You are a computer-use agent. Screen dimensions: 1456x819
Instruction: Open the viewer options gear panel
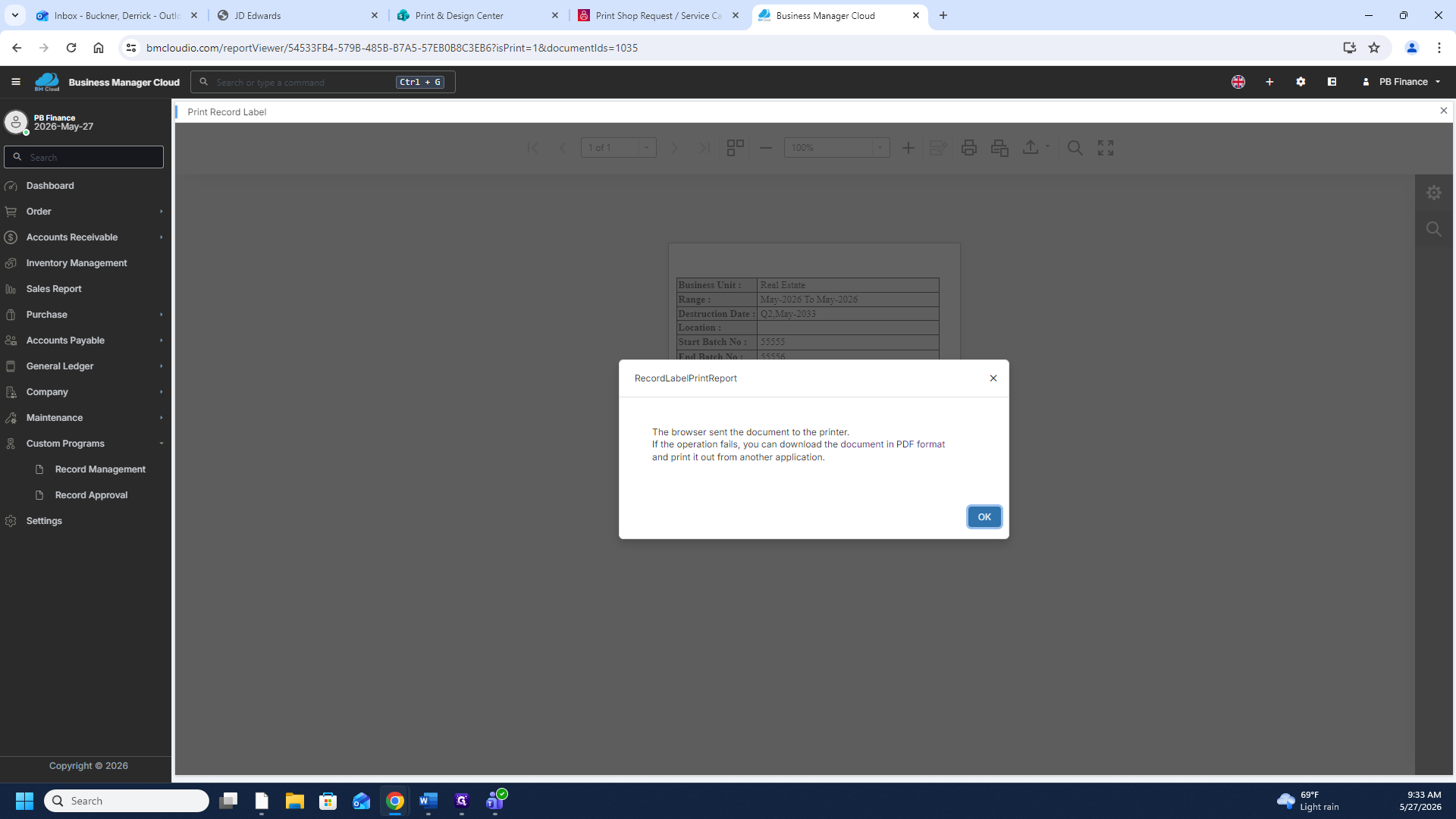pos(1433,193)
